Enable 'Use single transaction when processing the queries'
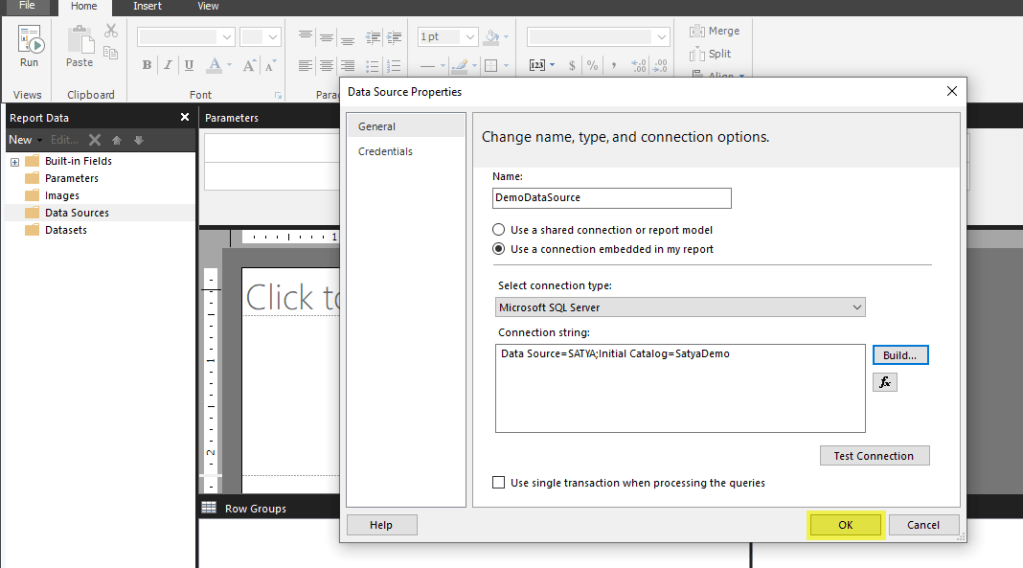 pos(499,483)
